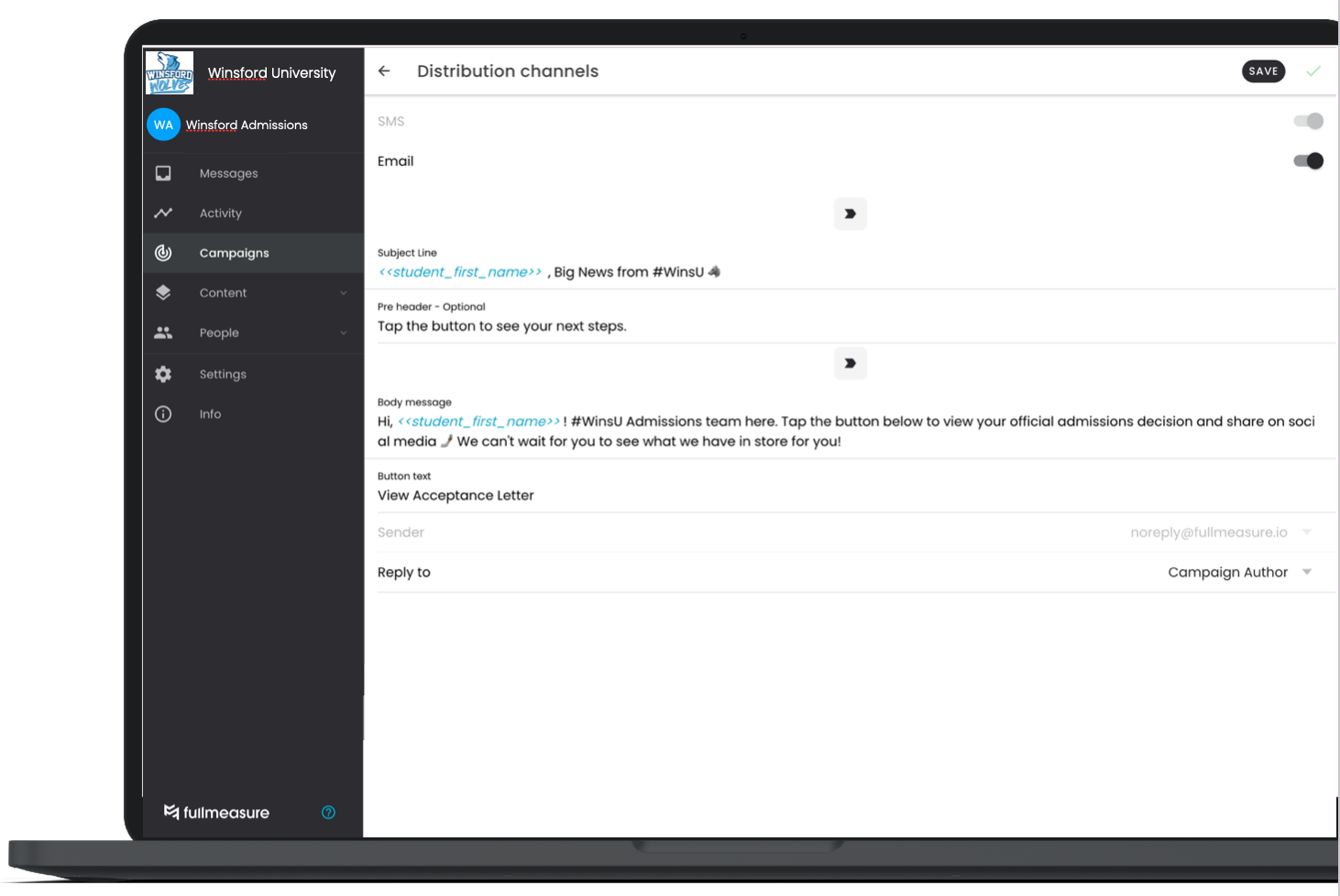Click the green checkmark next to Save
This screenshot has width=1340, height=896.
1313,71
